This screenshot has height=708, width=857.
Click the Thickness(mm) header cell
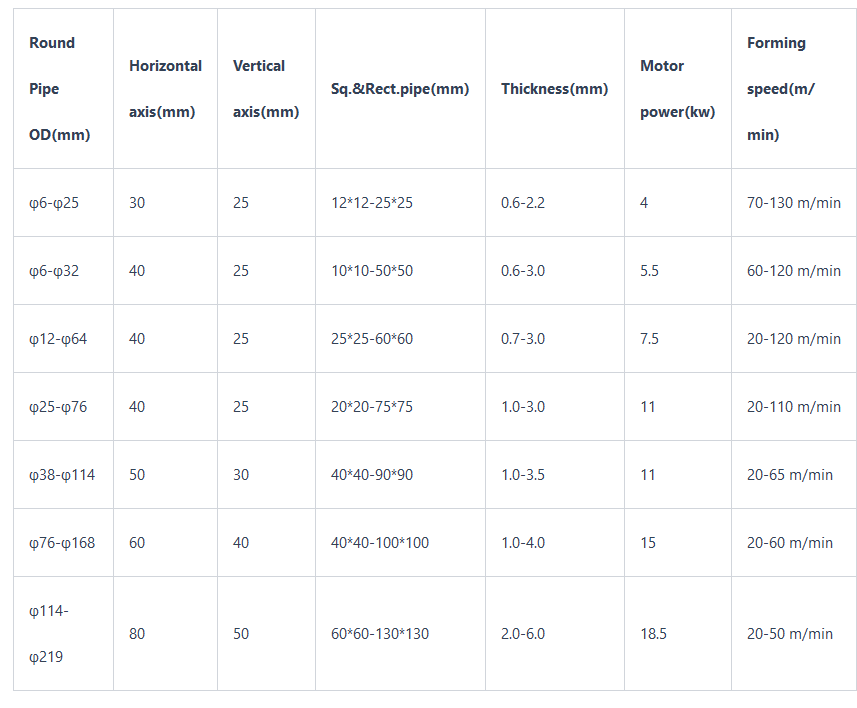tap(554, 89)
